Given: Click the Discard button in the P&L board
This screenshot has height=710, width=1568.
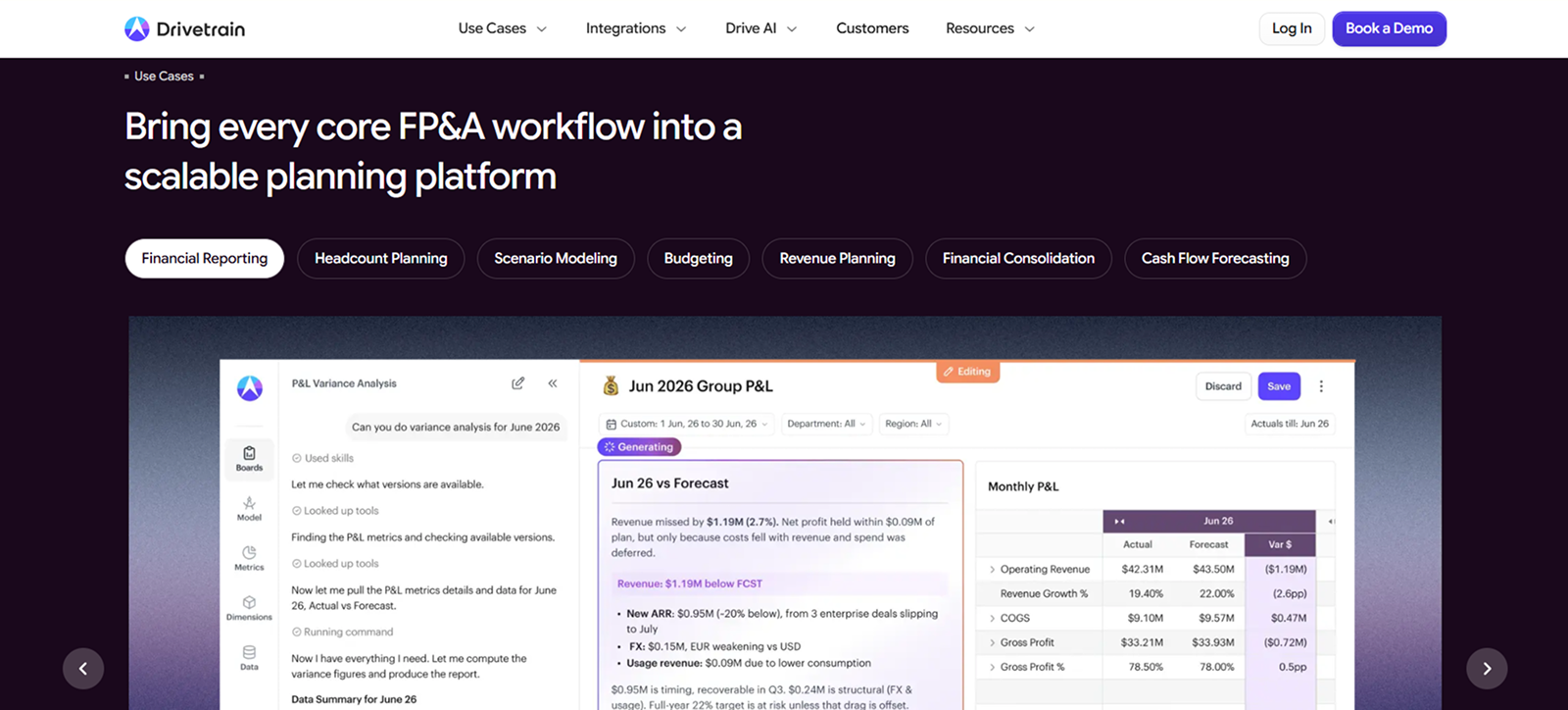Looking at the screenshot, I should pyautogui.click(x=1223, y=386).
